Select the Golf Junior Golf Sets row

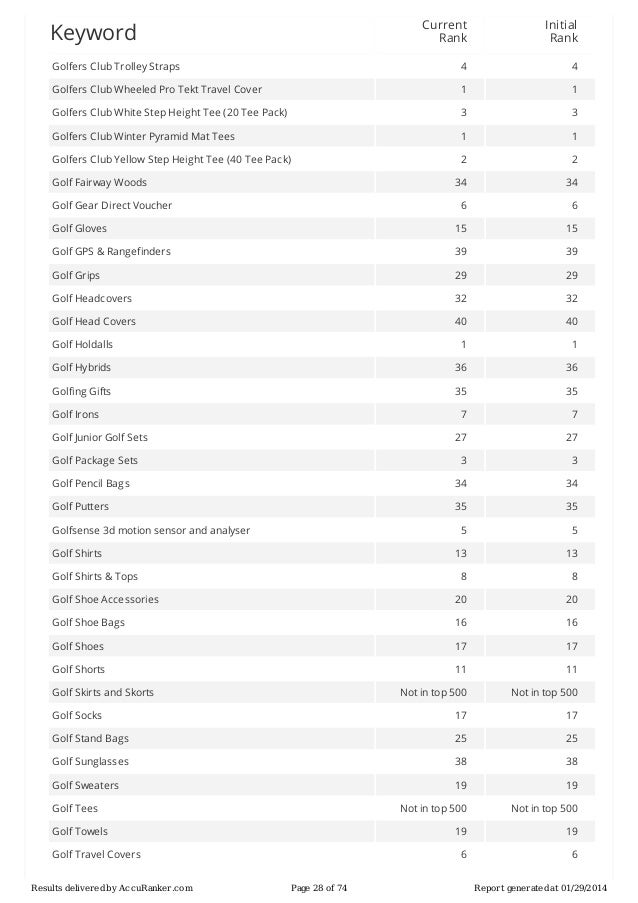pos(322,437)
